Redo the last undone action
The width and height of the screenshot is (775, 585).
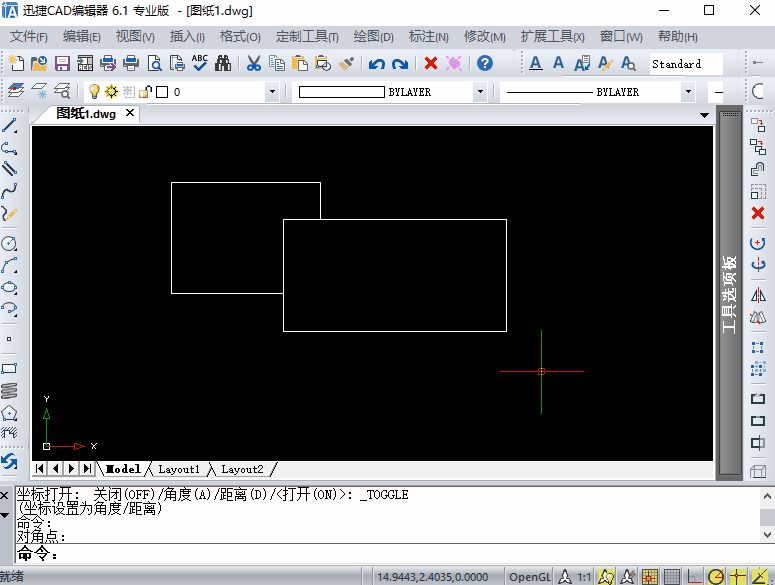[400, 64]
